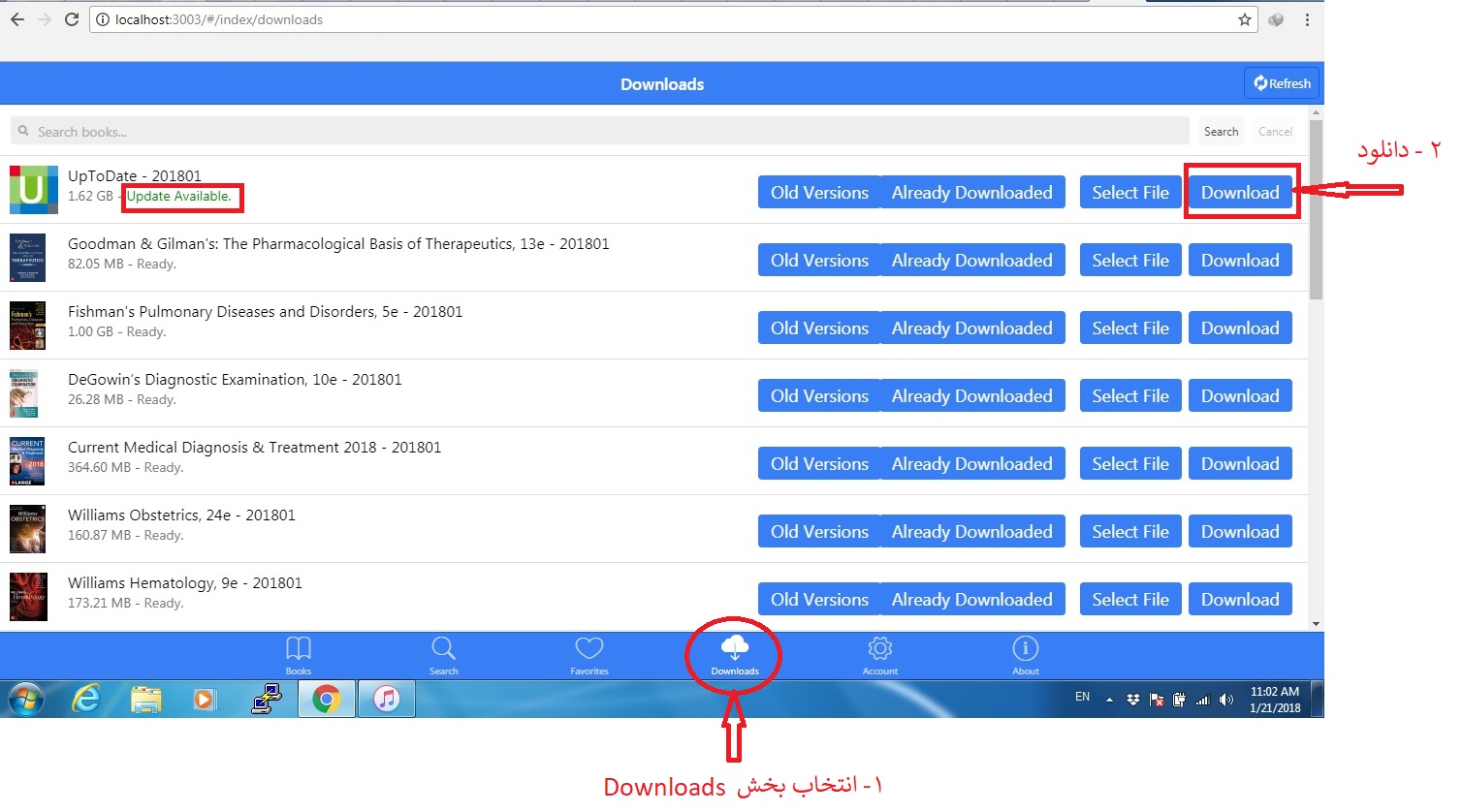Open Chrome menu with three dots

coord(1307,19)
